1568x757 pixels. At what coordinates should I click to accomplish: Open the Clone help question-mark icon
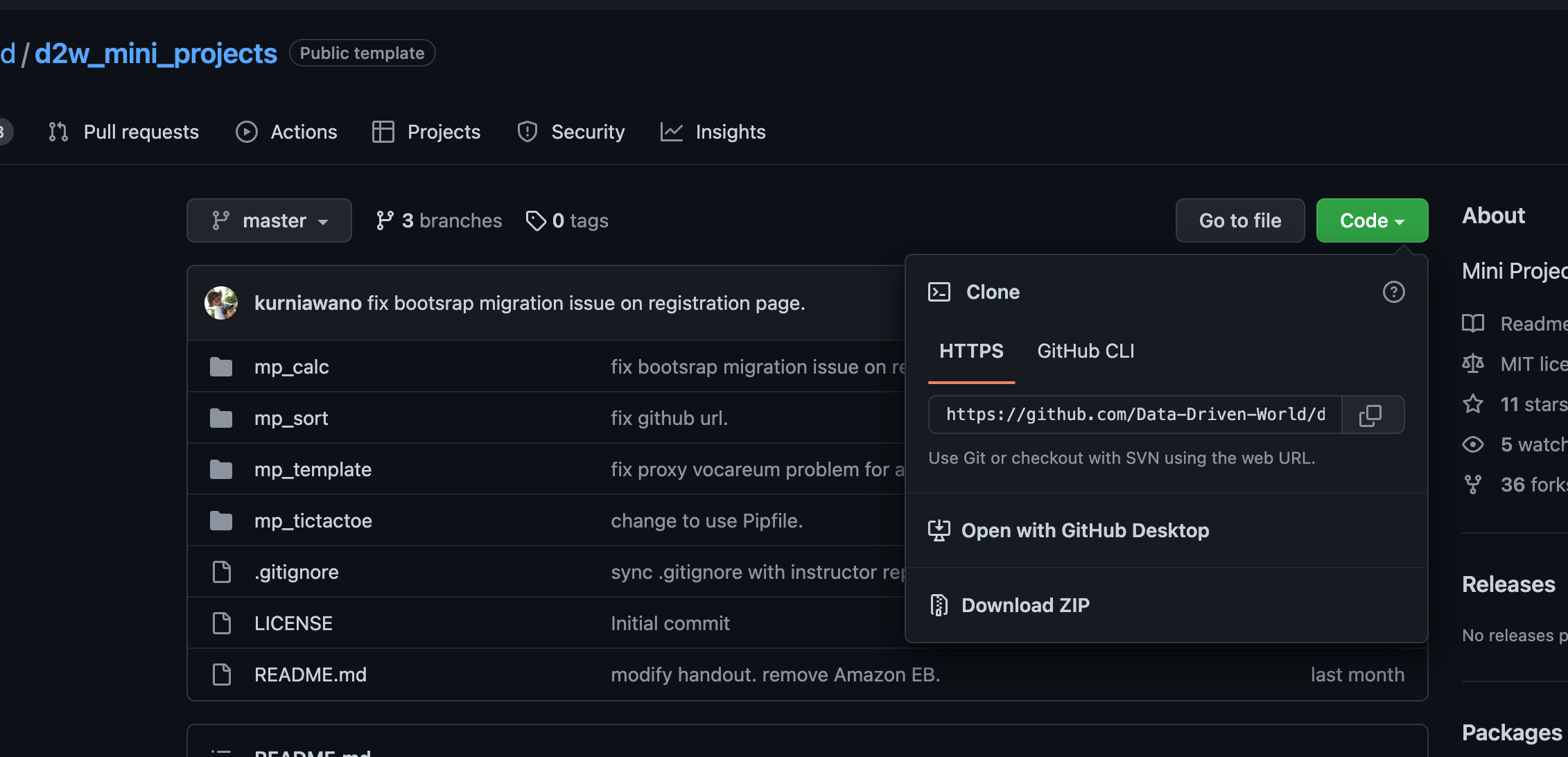pyautogui.click(x=1393, y=292)
